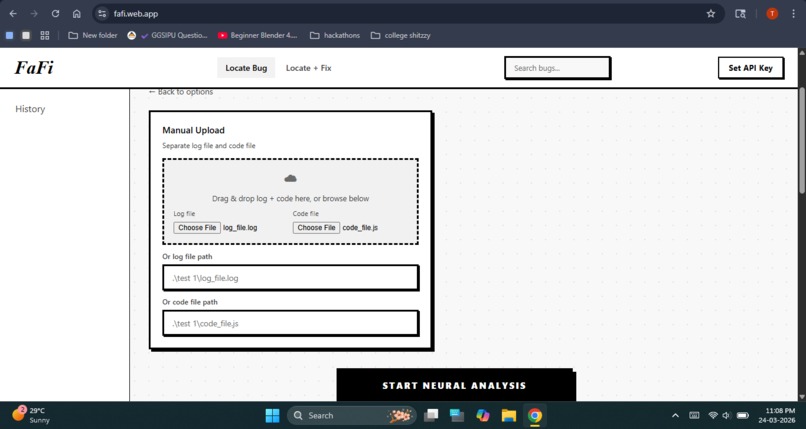
Task: Open the Chrome profile avatar
Action: pos(772,14)
